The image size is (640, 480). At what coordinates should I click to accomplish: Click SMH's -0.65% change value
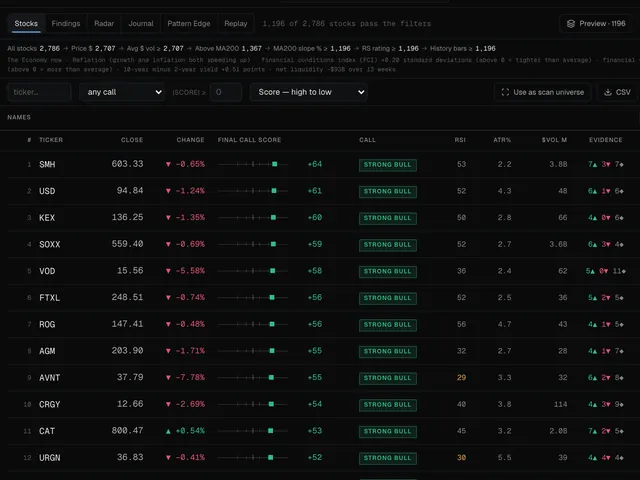pos(190,164)
